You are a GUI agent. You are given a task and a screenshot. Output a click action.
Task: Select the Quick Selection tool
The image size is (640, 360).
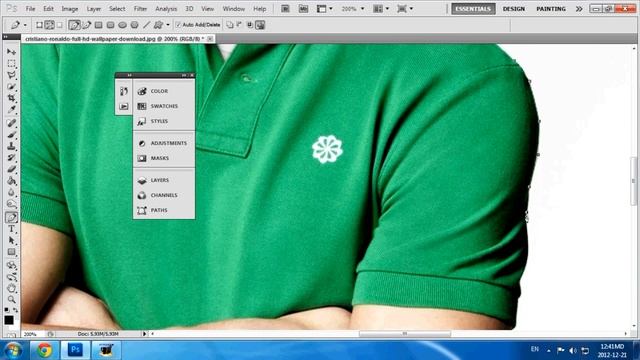[11, 87]
